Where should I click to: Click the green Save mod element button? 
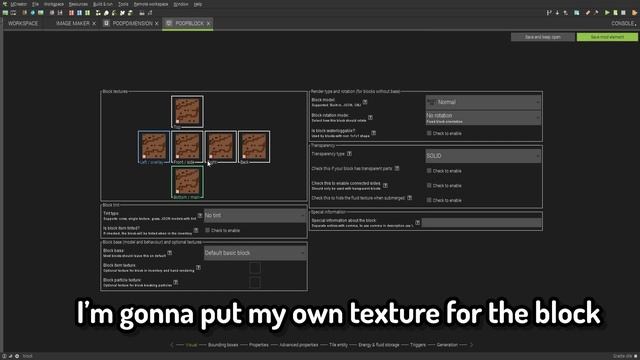click(x=607, y=37)
